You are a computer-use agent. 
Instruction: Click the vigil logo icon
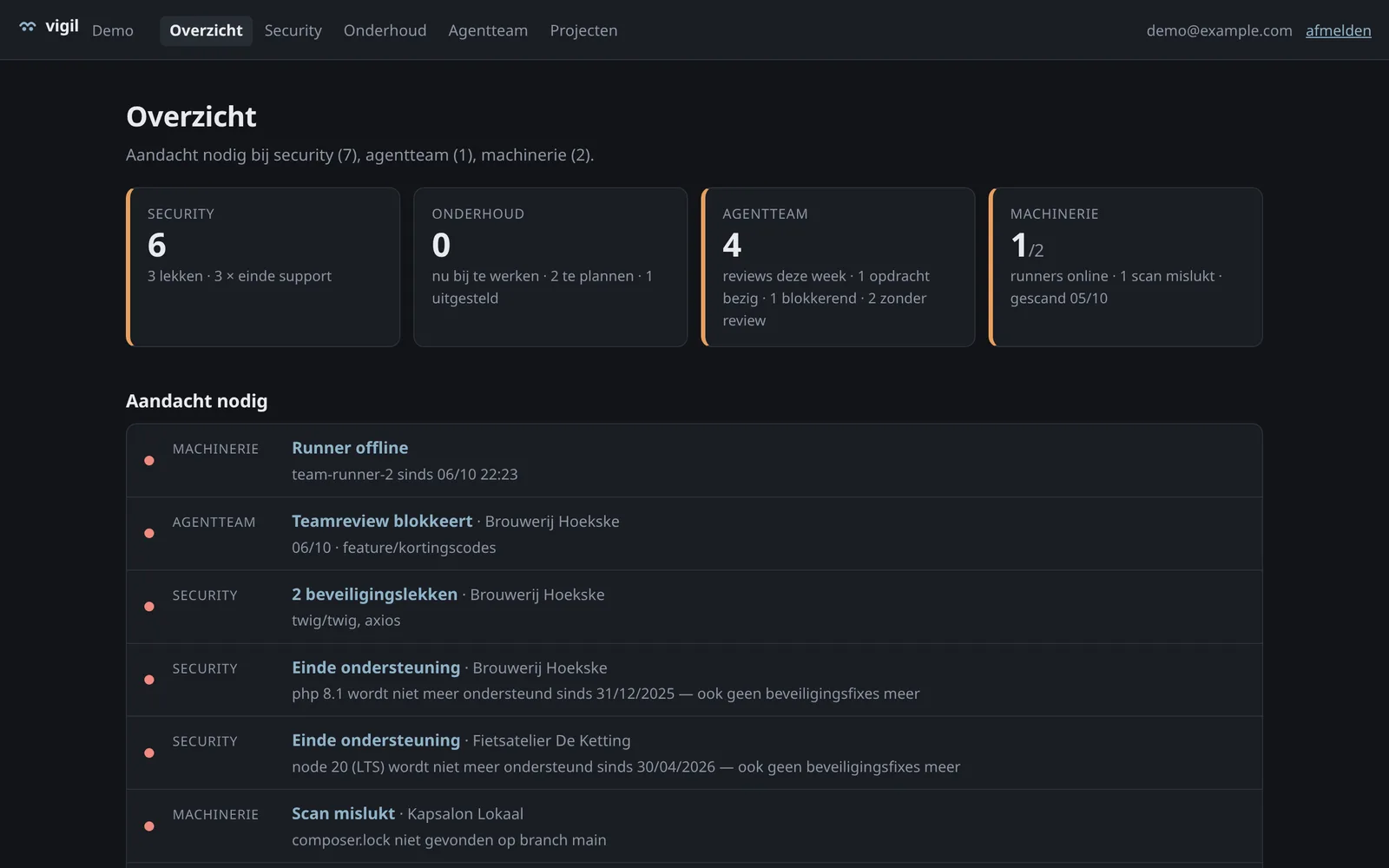tap(28, 27)
